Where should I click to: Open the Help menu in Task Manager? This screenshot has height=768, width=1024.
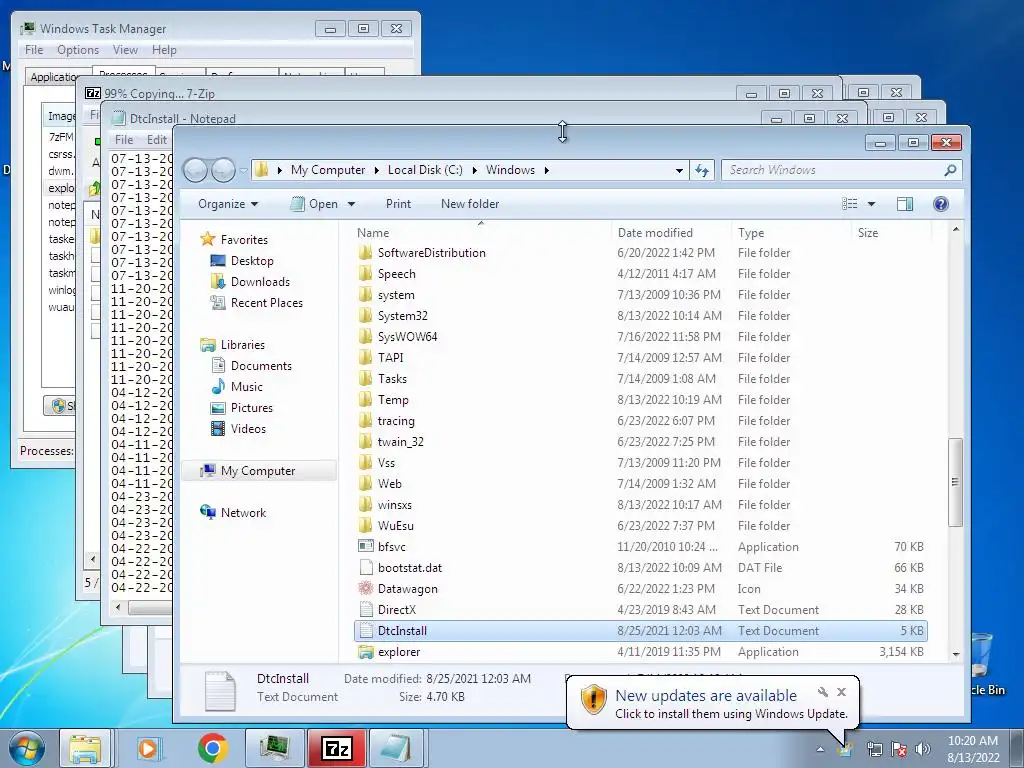[x=164, y=50]
